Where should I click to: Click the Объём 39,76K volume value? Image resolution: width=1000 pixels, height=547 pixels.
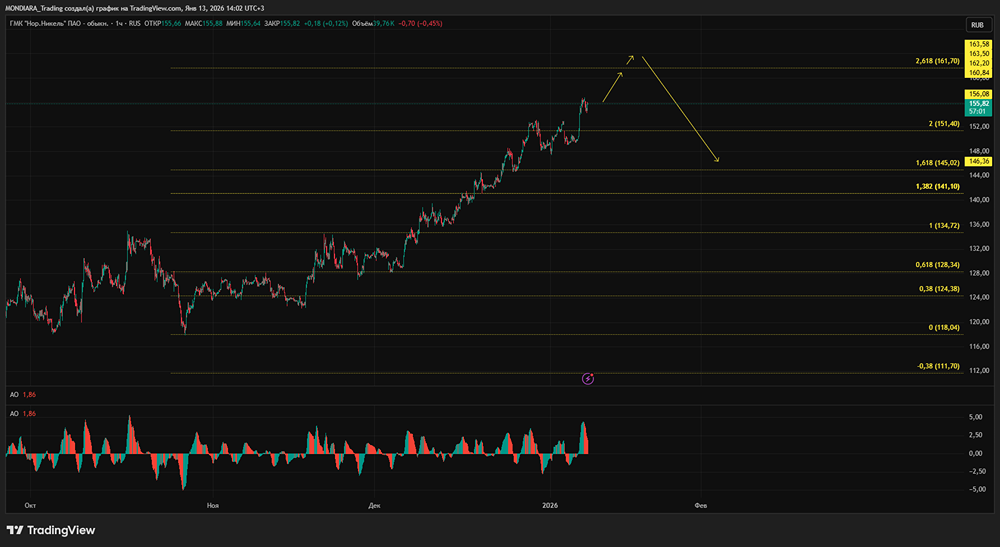(x=373, y=24)
